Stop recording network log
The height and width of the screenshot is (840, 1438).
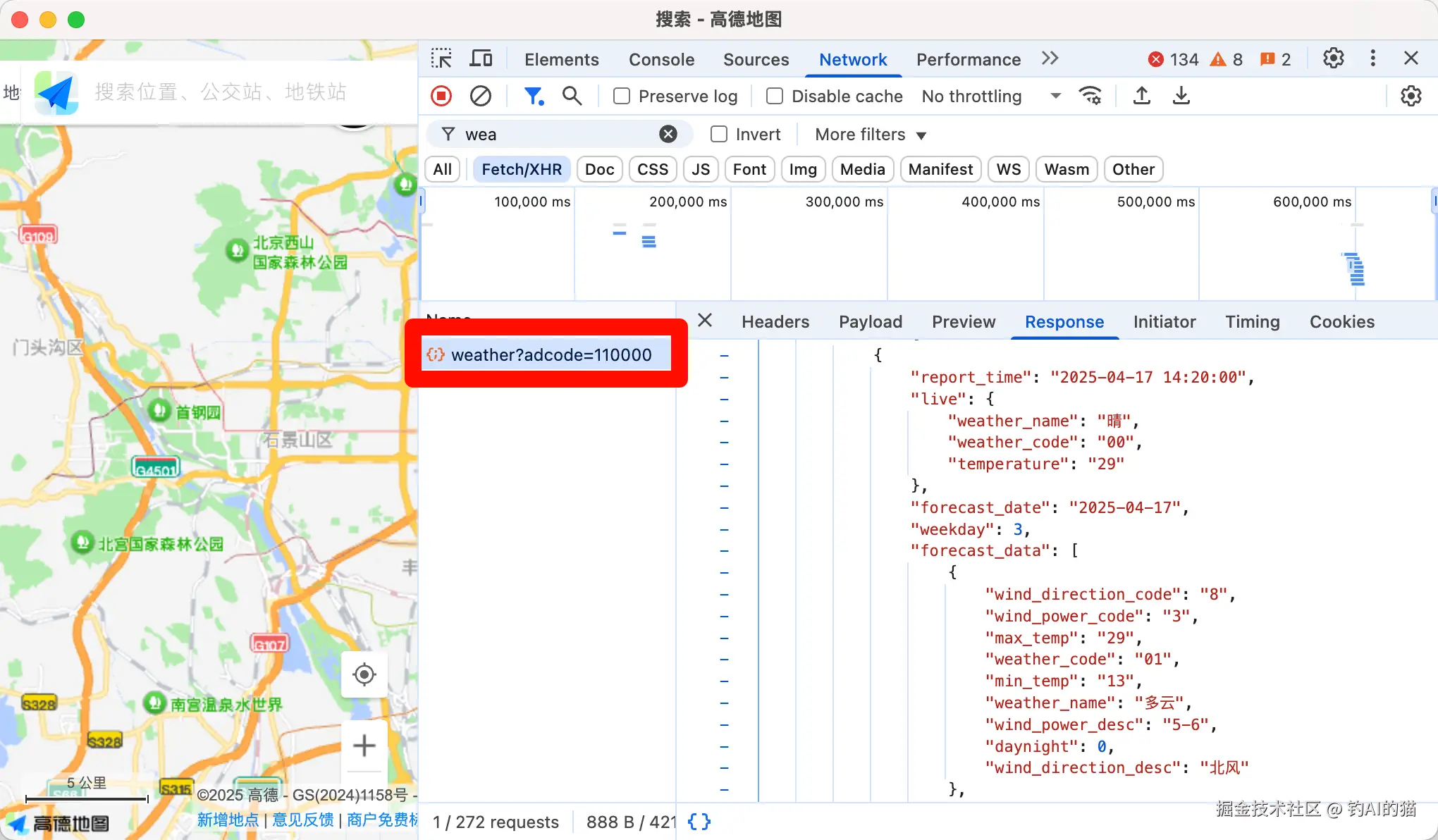(x=441, y=96)
